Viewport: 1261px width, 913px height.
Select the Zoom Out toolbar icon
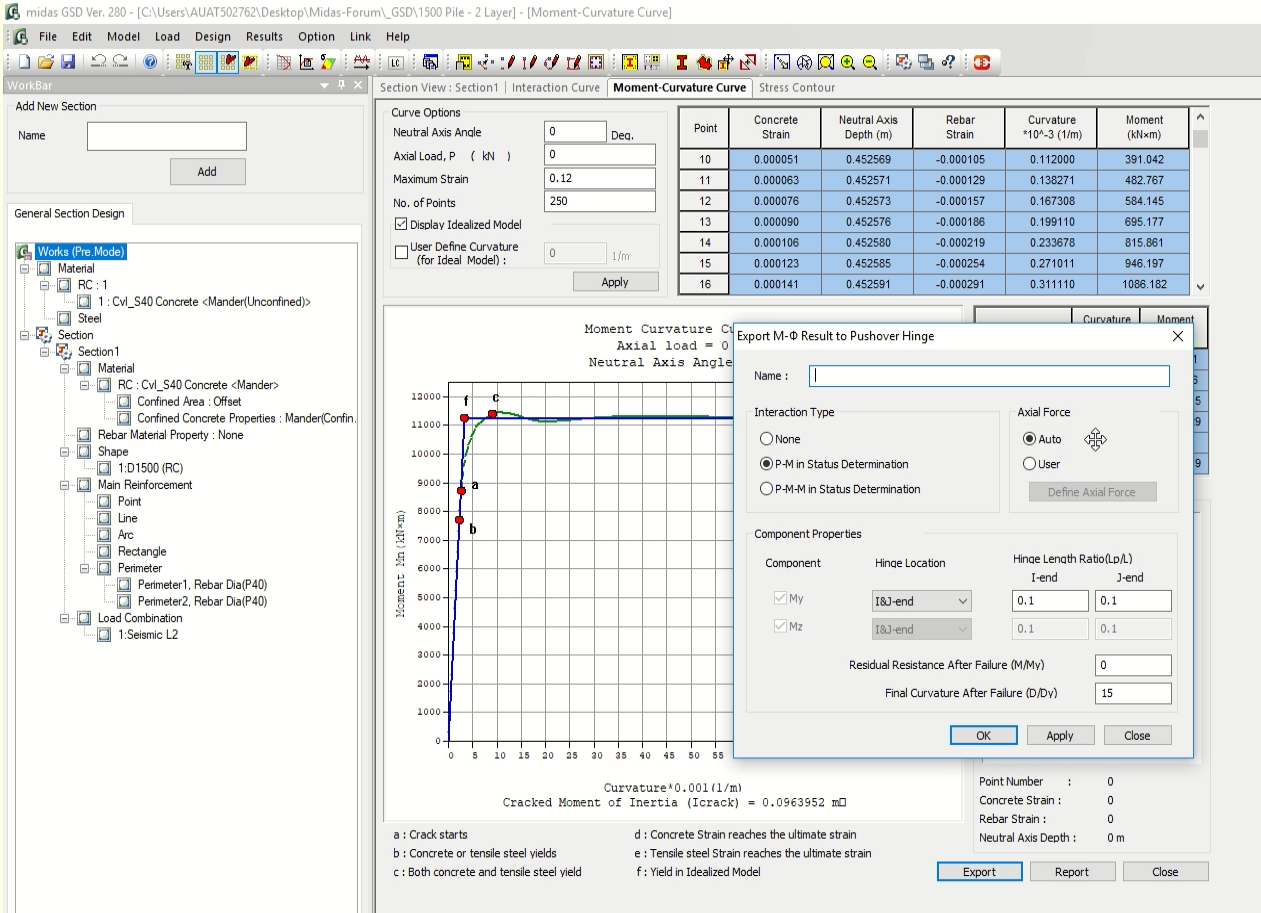(x=868, y=62)
